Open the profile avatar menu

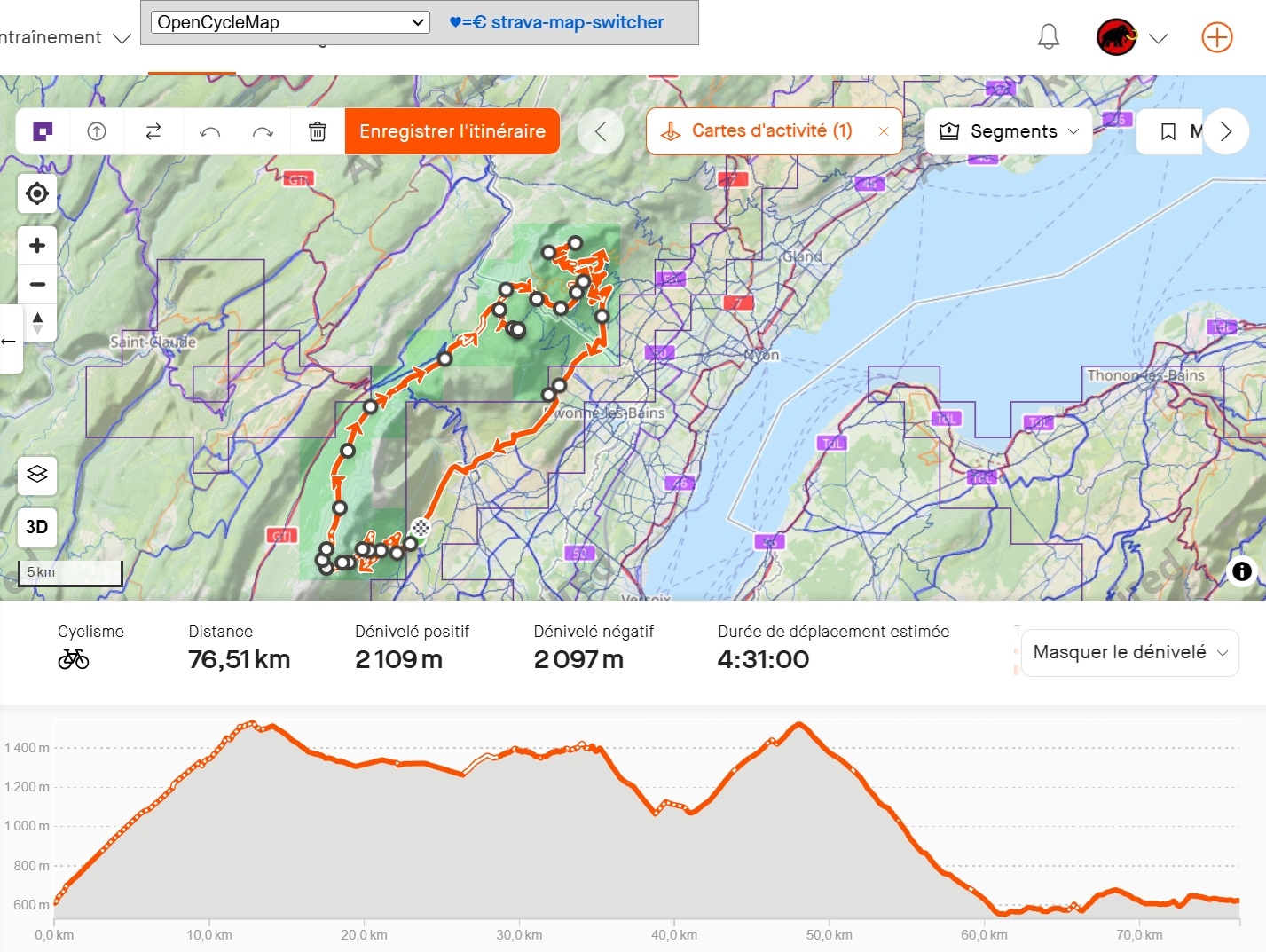click(1132, 37)
